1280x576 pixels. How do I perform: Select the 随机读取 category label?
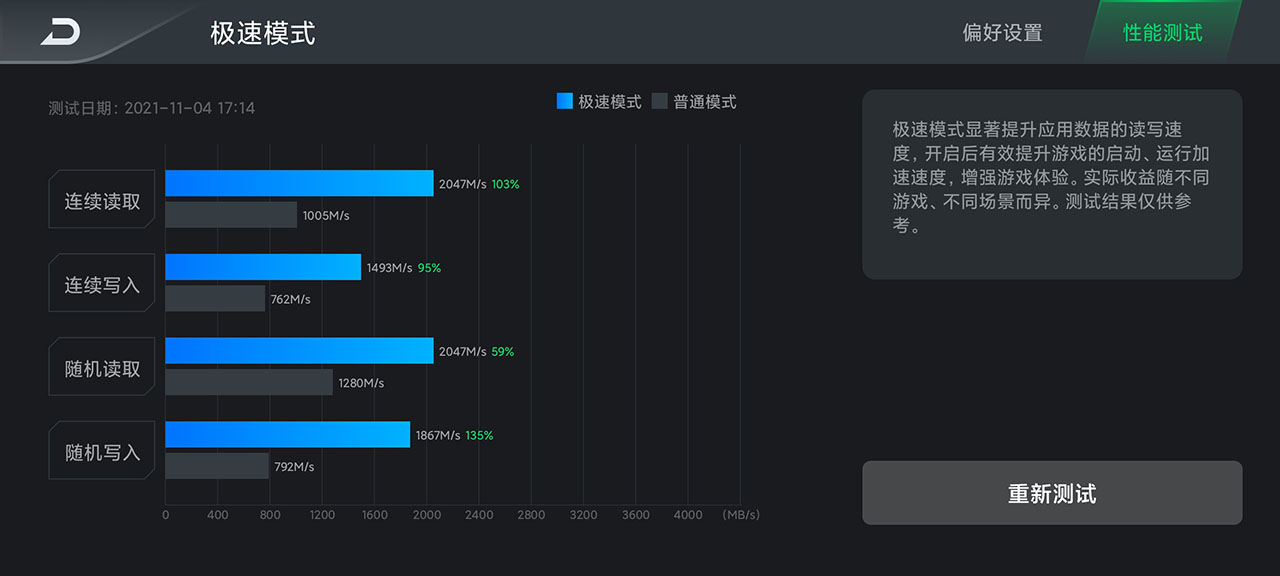click(102, 369)
